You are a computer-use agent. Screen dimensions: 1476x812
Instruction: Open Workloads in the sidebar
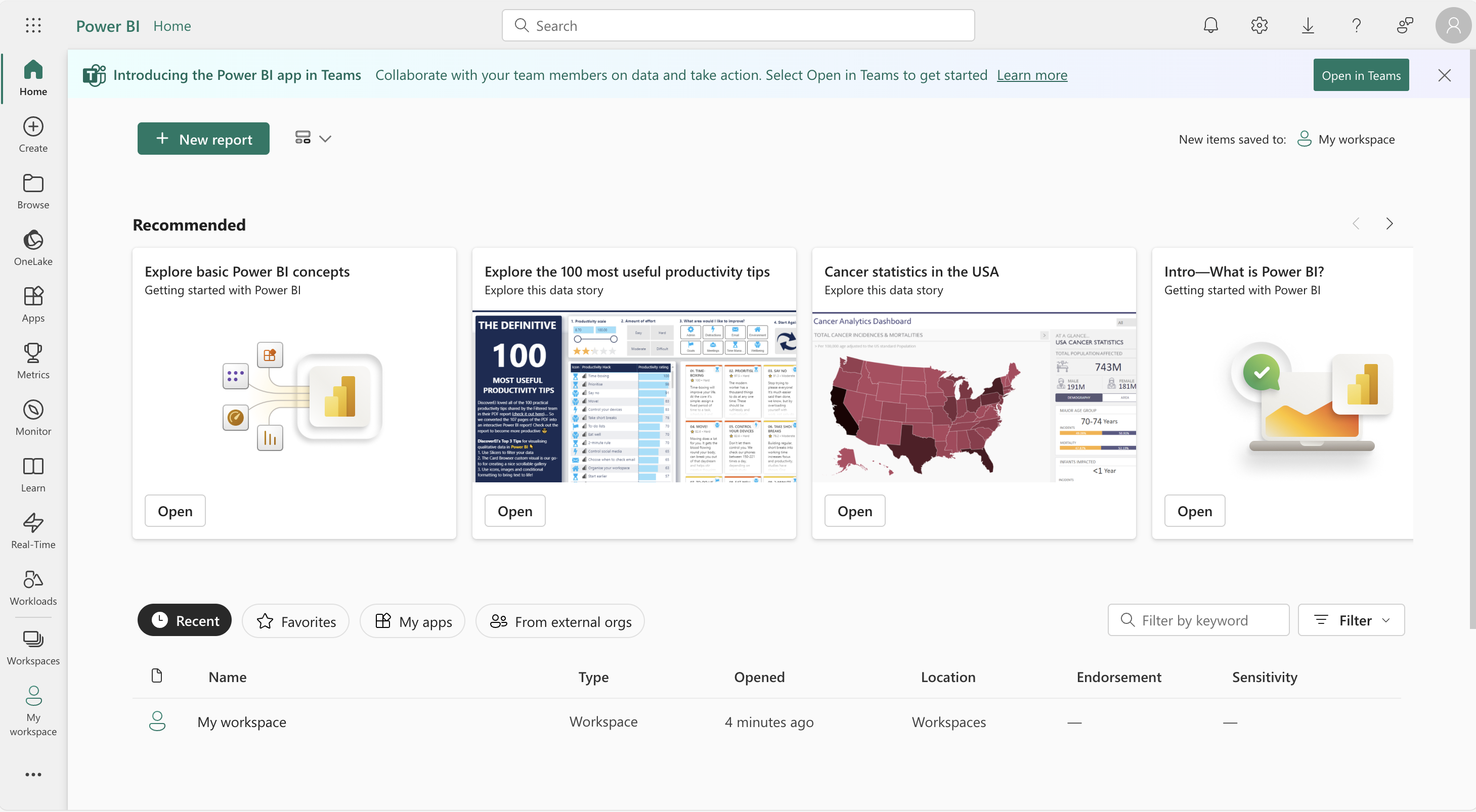point(33,588)
